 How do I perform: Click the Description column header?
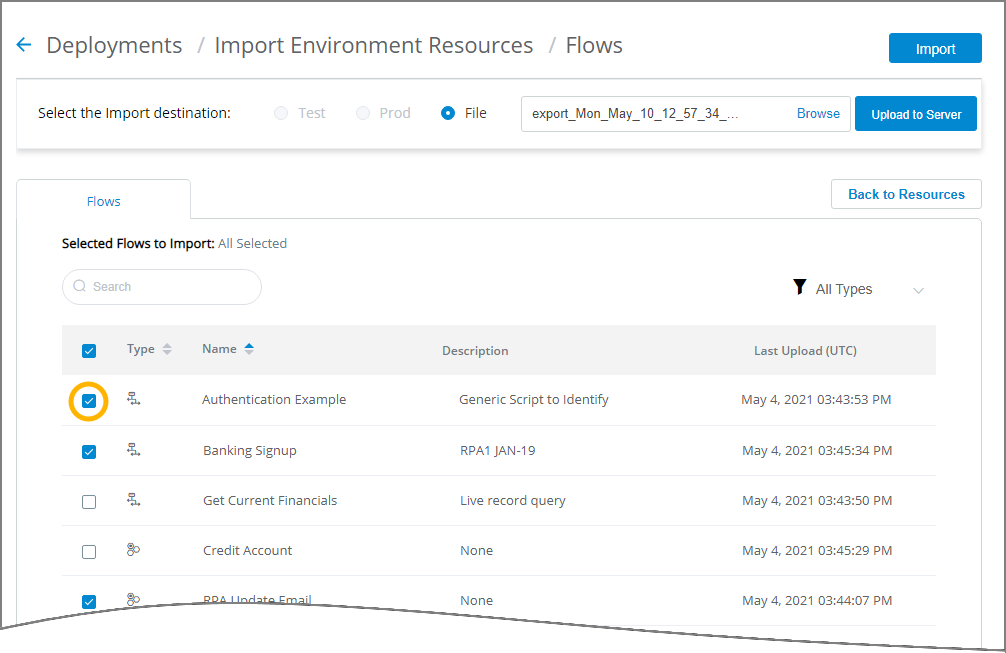click(x=475, y=351)
